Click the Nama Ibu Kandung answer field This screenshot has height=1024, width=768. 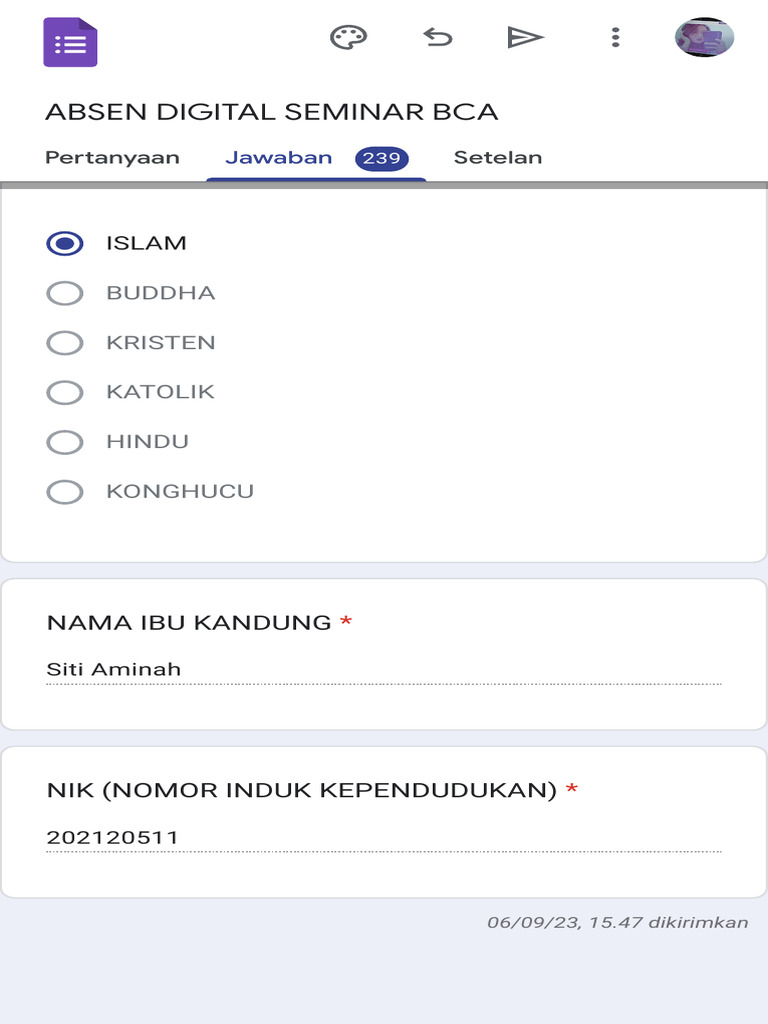(x=383, y=670)
